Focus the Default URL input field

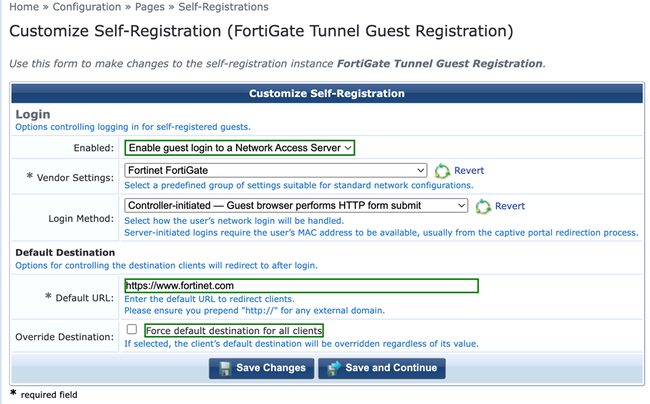coord(301,285)
